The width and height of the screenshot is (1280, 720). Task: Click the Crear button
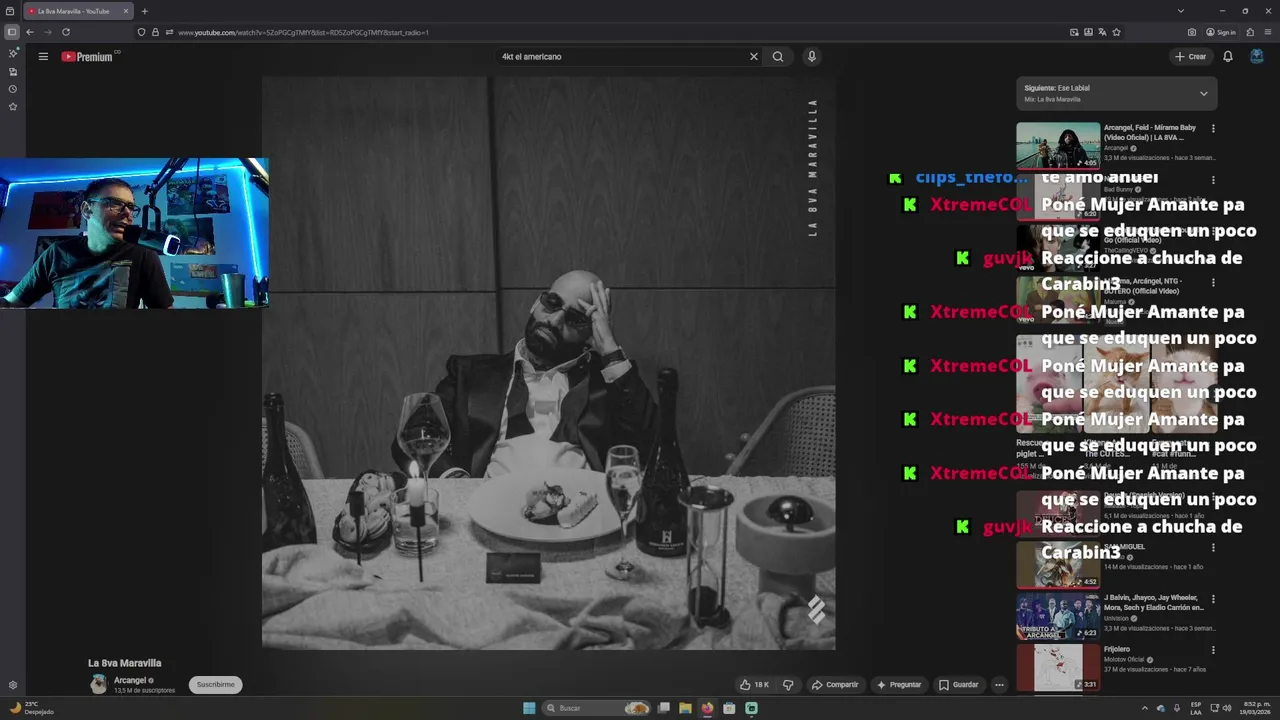[1191, 57]
